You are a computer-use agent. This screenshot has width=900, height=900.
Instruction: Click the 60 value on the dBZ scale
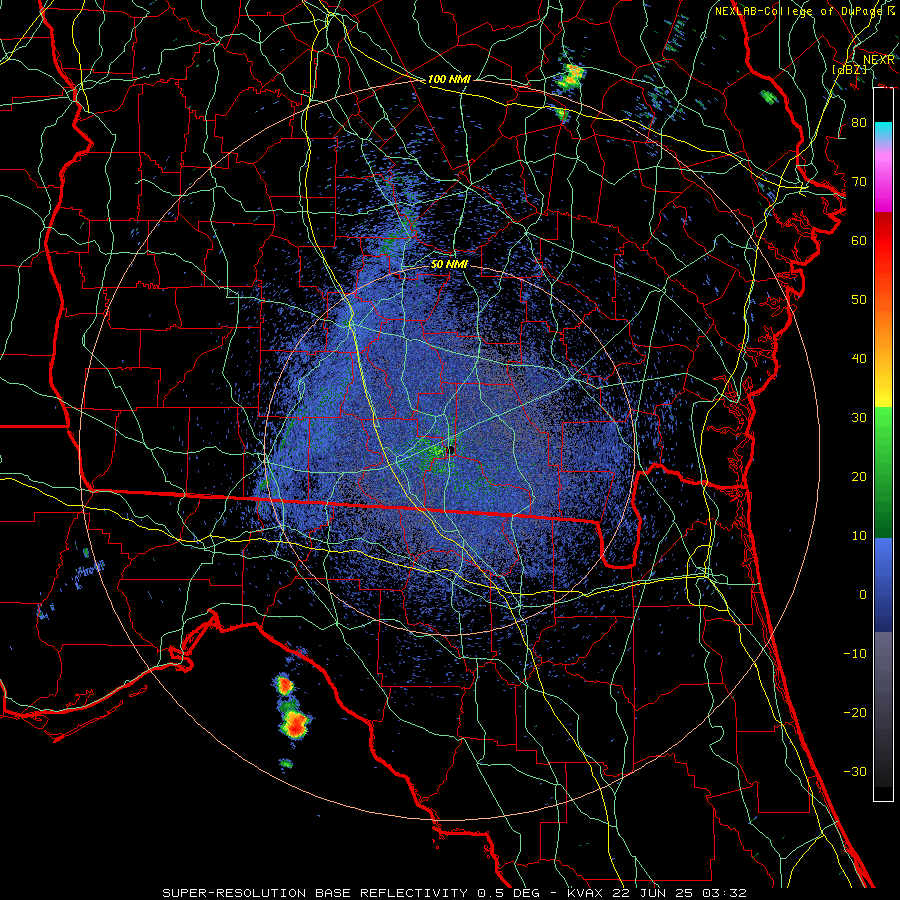coord(859,240)
